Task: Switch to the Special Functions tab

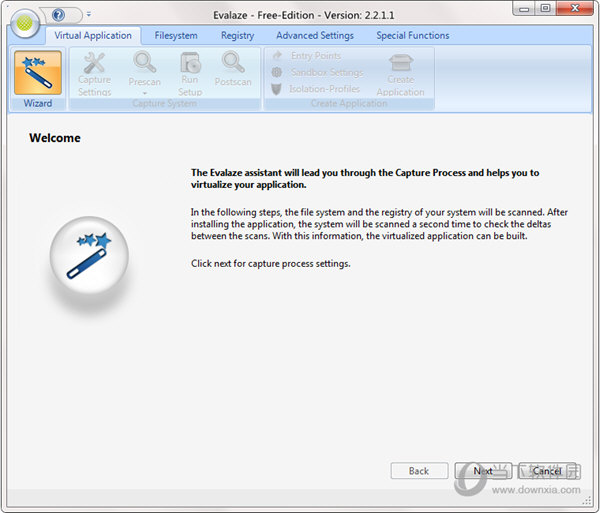Action: coord(412,36)
